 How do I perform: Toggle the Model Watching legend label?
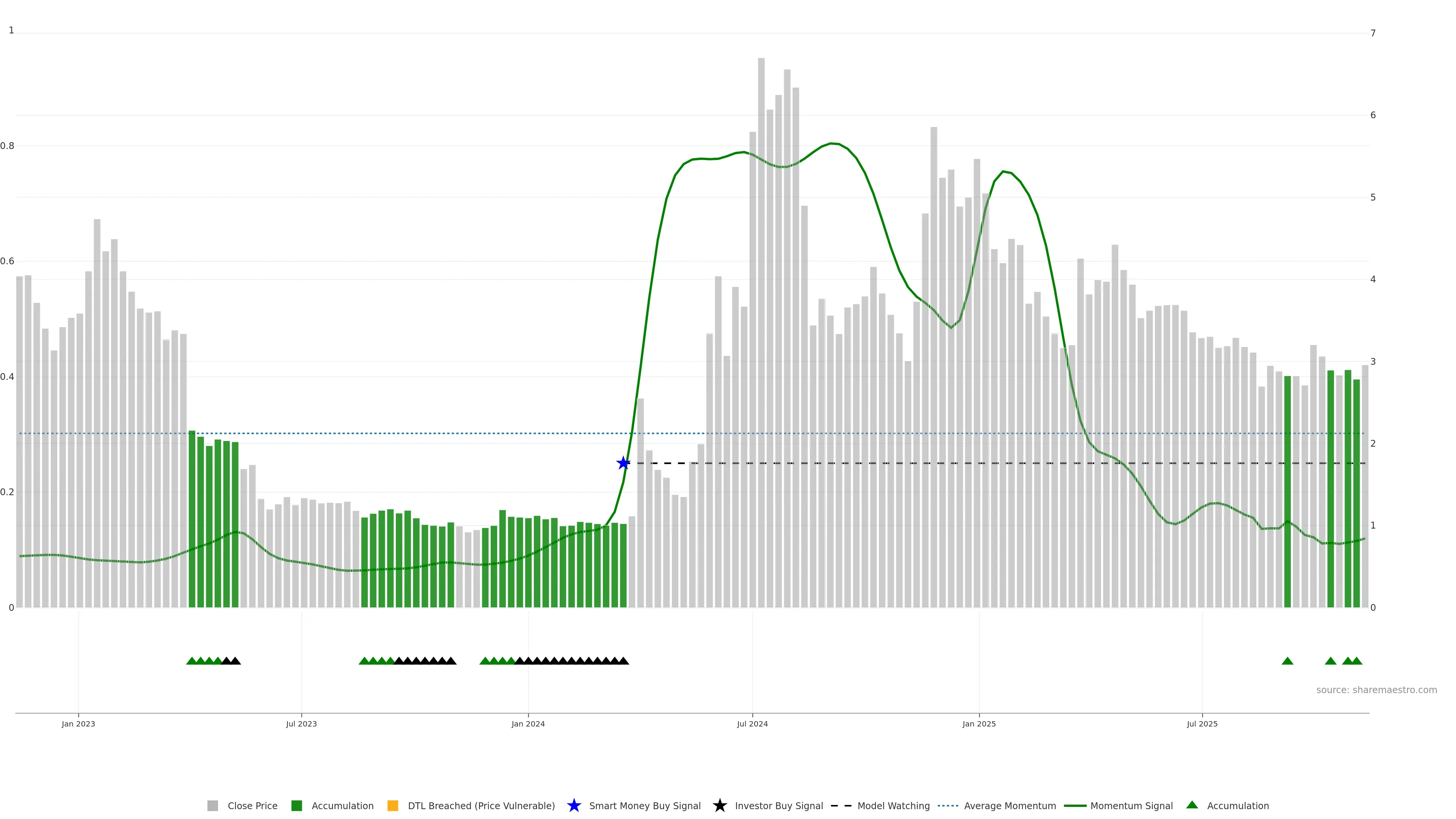coord(893,806)
